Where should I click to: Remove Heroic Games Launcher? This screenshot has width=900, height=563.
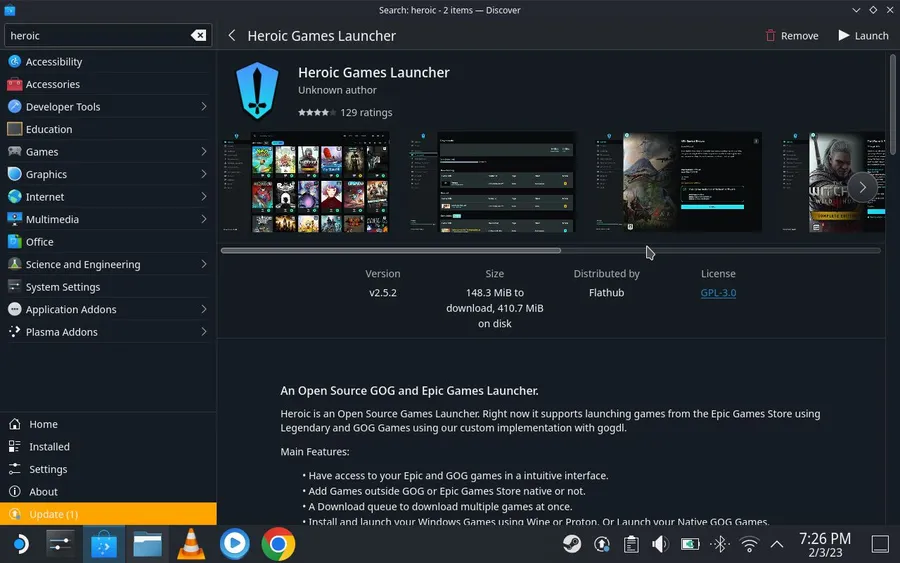[x=792, y=36]
